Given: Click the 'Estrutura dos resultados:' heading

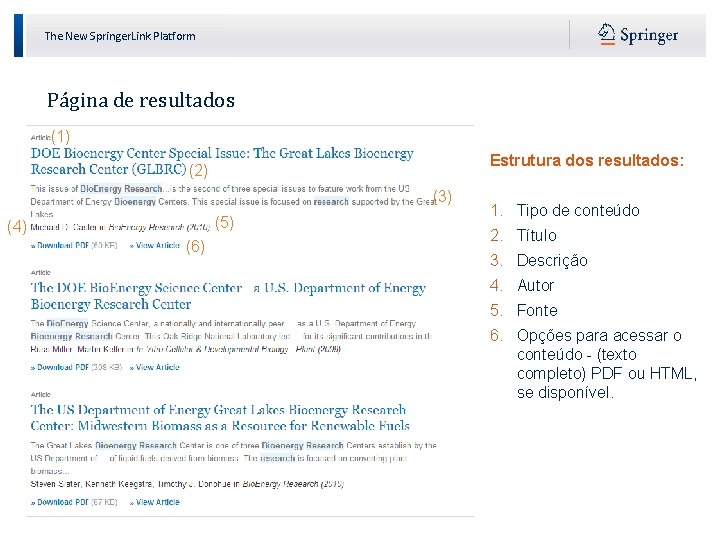Looking at the screenshot, I should point(587,160).
